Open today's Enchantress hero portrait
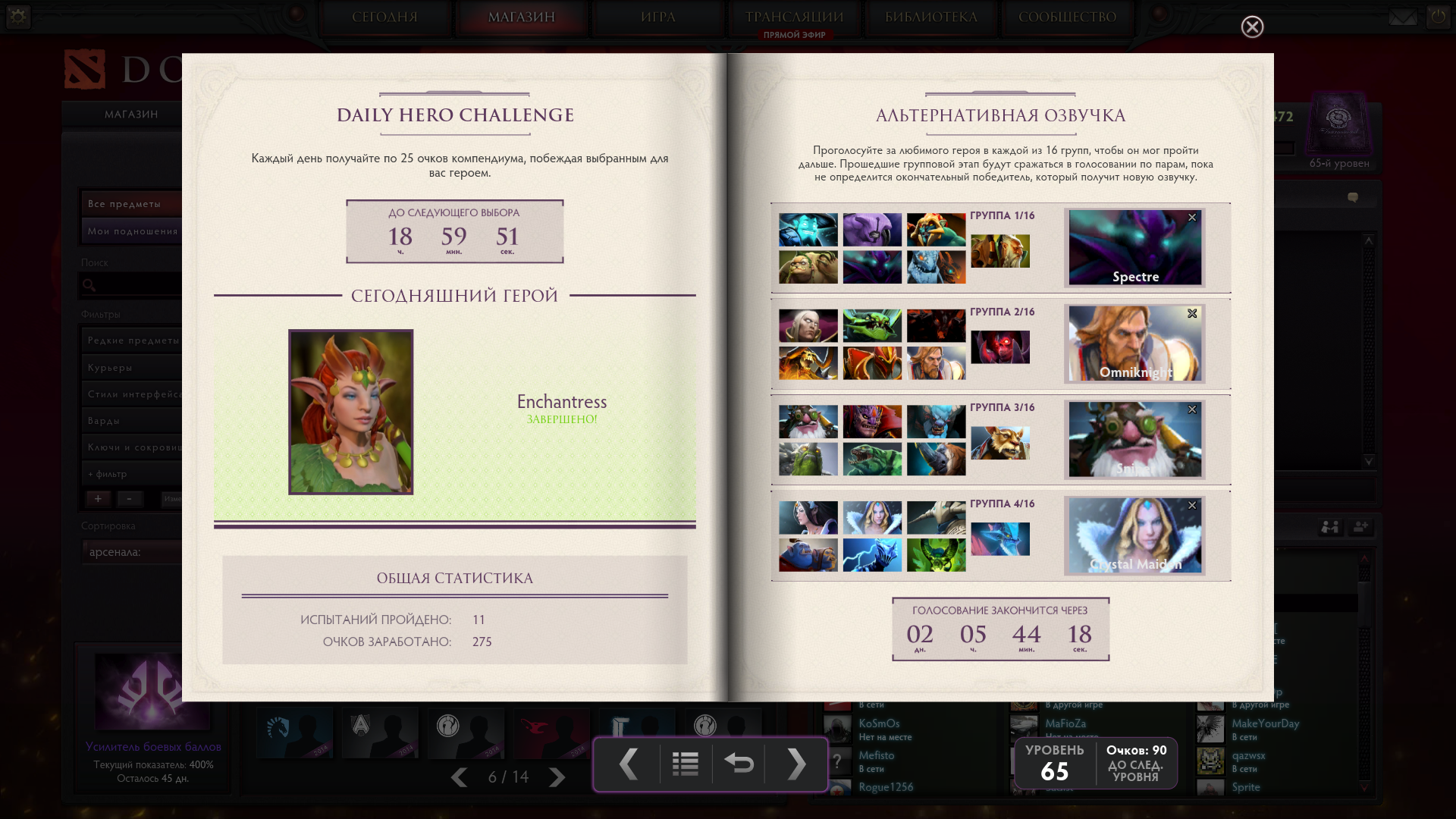 coord(351,412)
